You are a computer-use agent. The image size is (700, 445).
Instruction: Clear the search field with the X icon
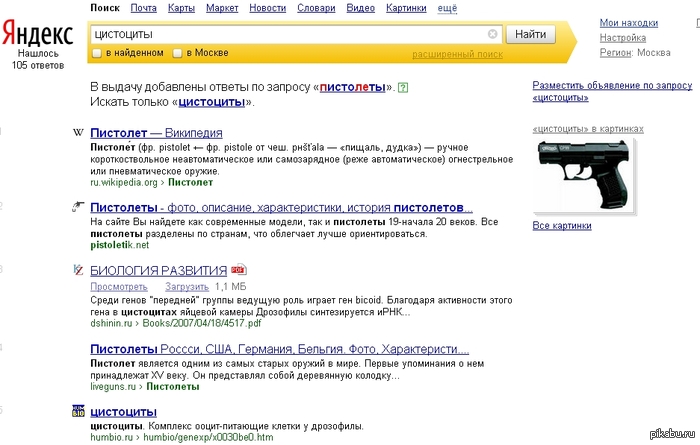492,34
